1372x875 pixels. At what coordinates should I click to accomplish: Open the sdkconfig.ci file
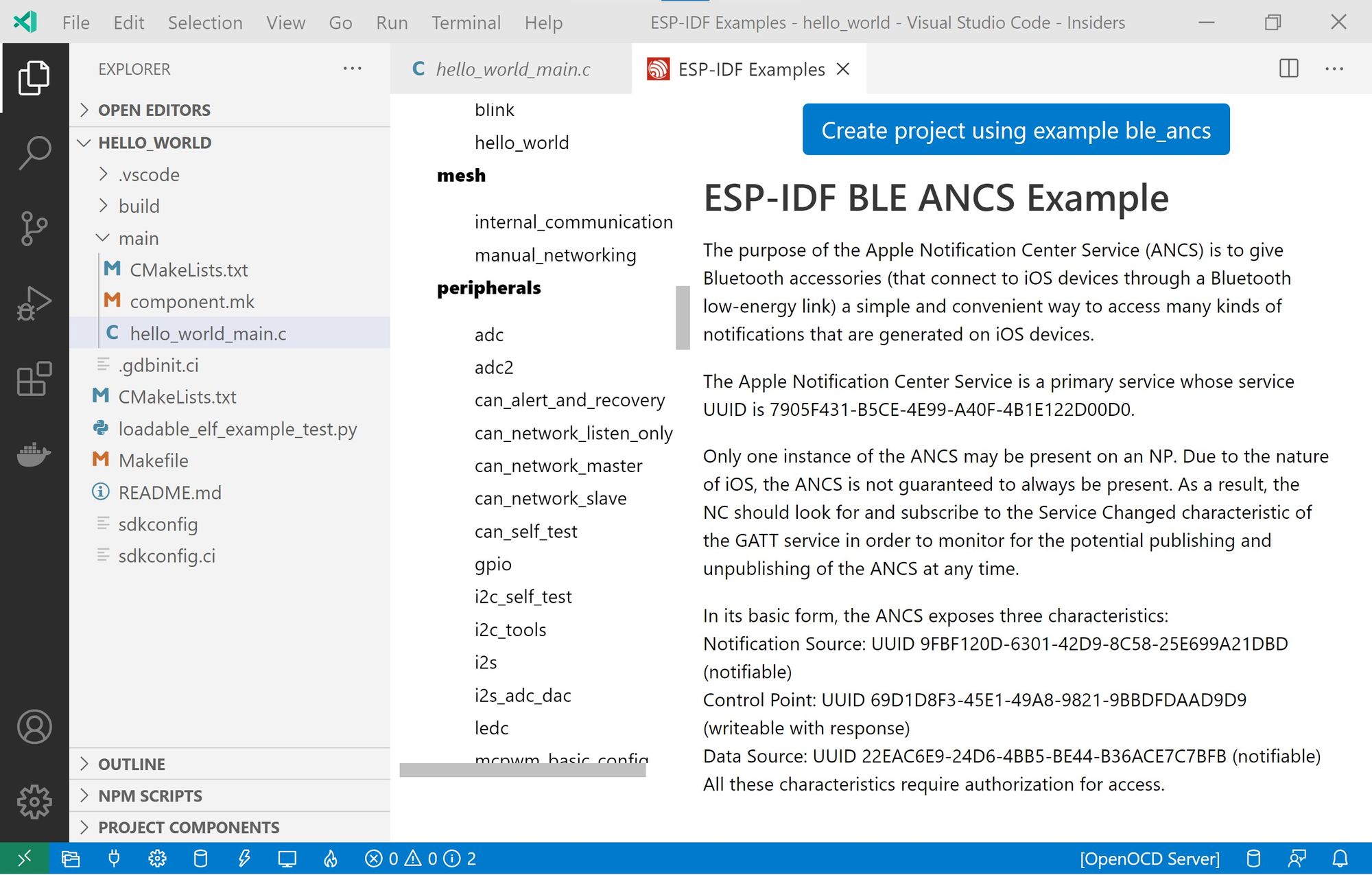click(x=229, y=556)
